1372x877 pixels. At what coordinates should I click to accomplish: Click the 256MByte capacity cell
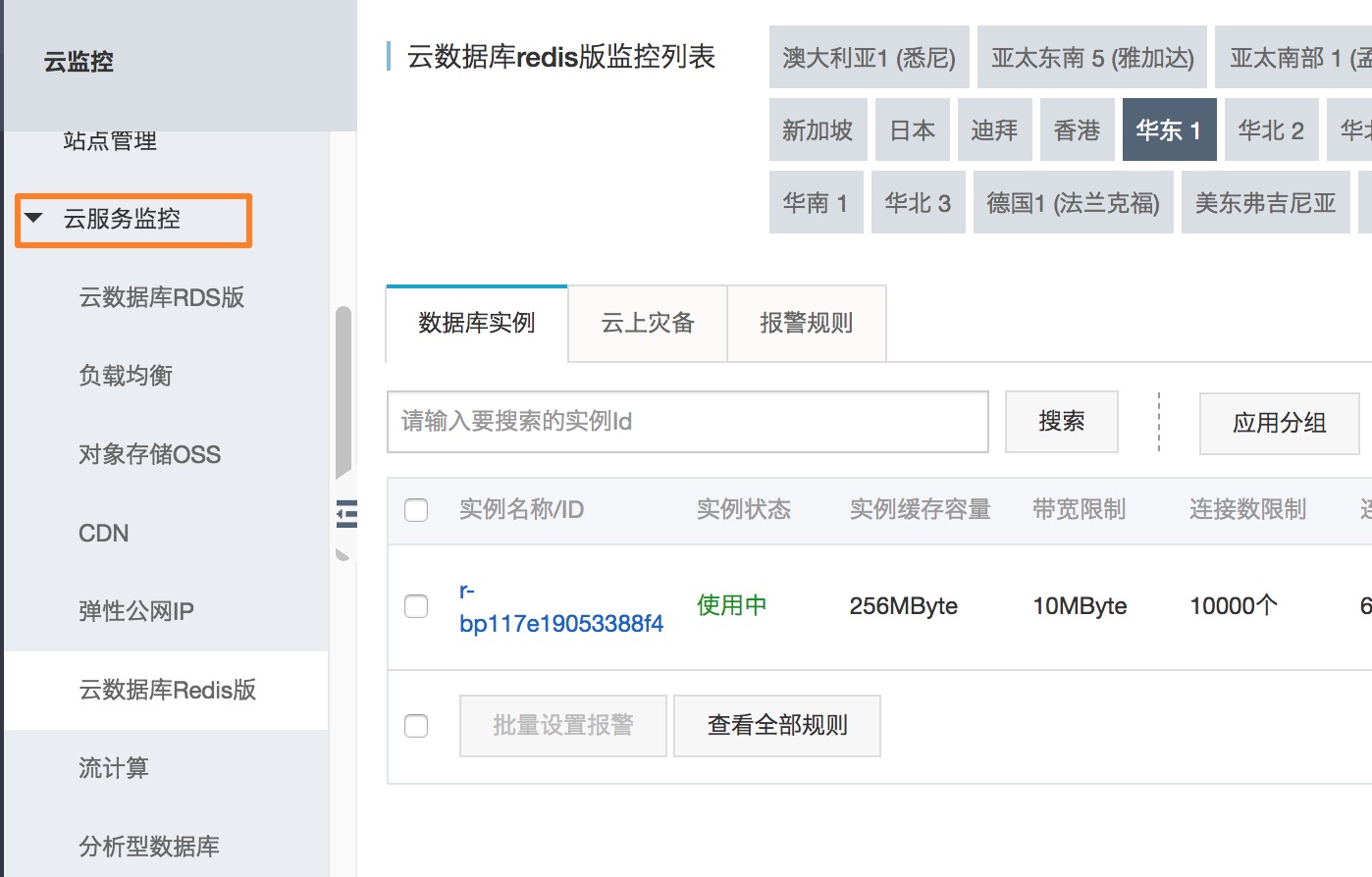coord(903,606)
